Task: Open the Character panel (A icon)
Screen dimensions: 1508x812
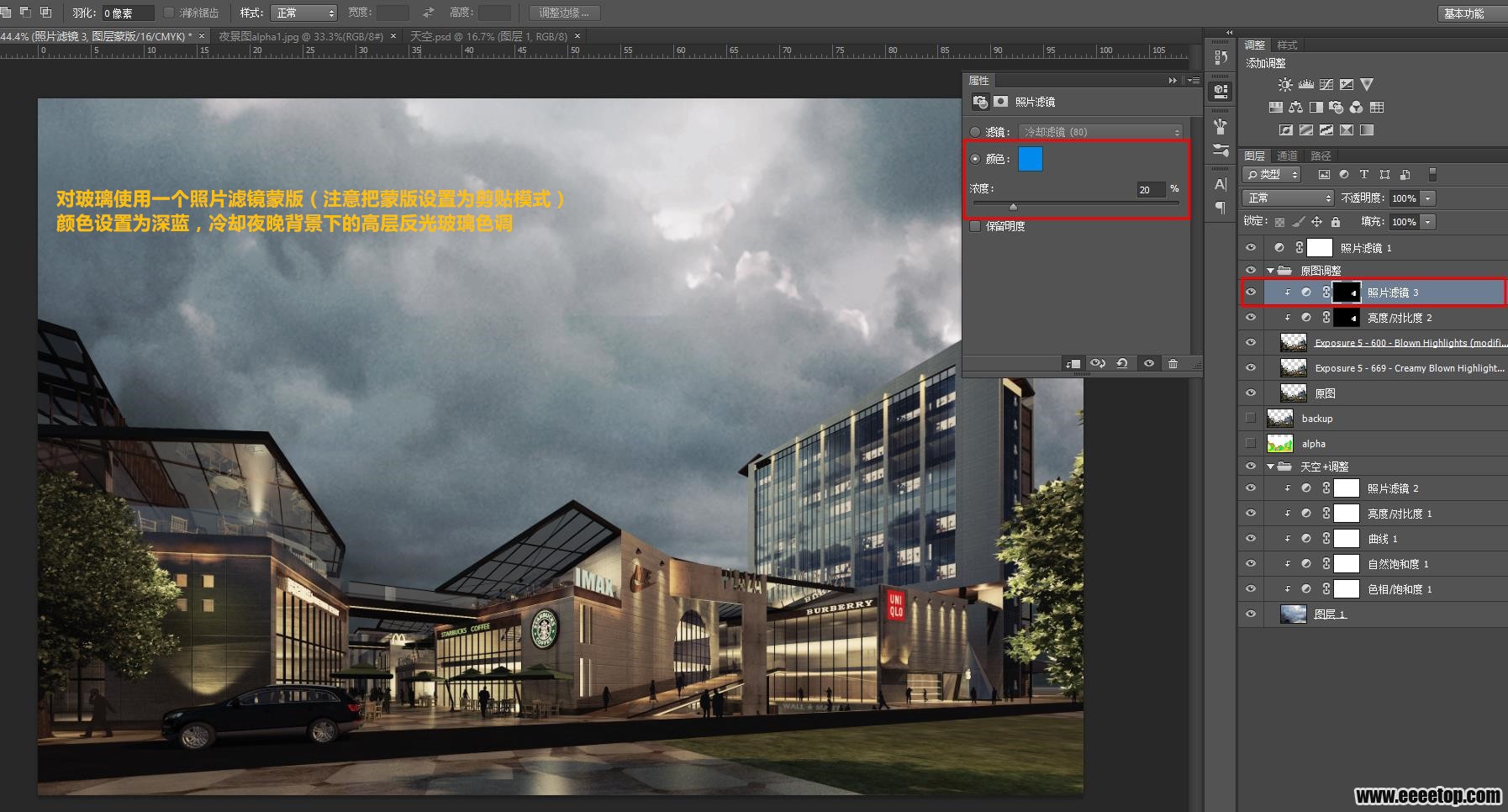Action: pos(1221,184)
